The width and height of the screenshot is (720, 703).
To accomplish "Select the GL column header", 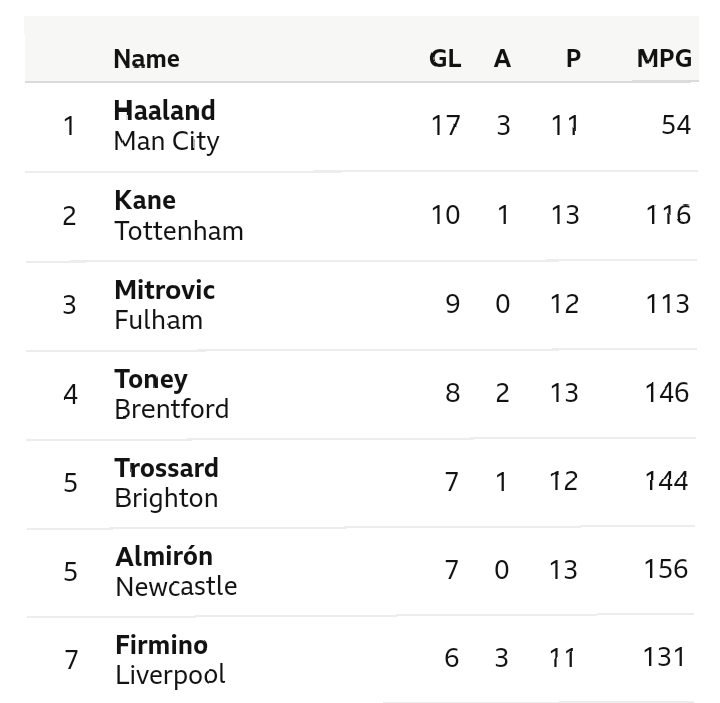I will [445, 59].
